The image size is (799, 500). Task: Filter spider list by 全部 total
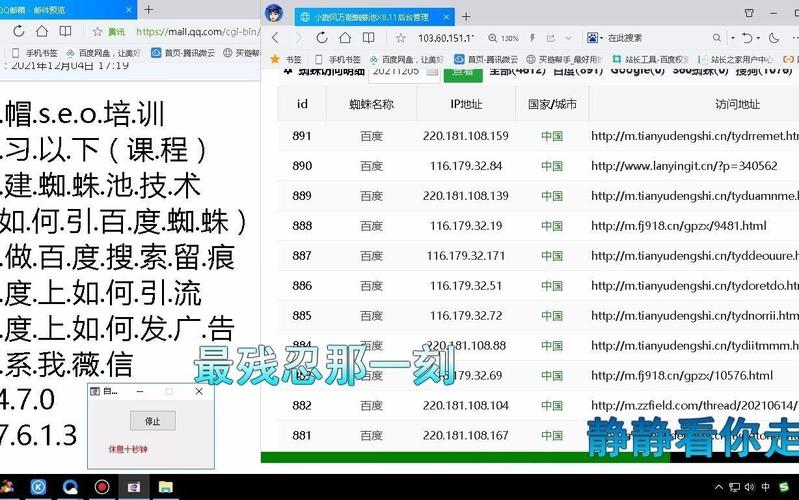pyautogui.click(x=517, y=71)
